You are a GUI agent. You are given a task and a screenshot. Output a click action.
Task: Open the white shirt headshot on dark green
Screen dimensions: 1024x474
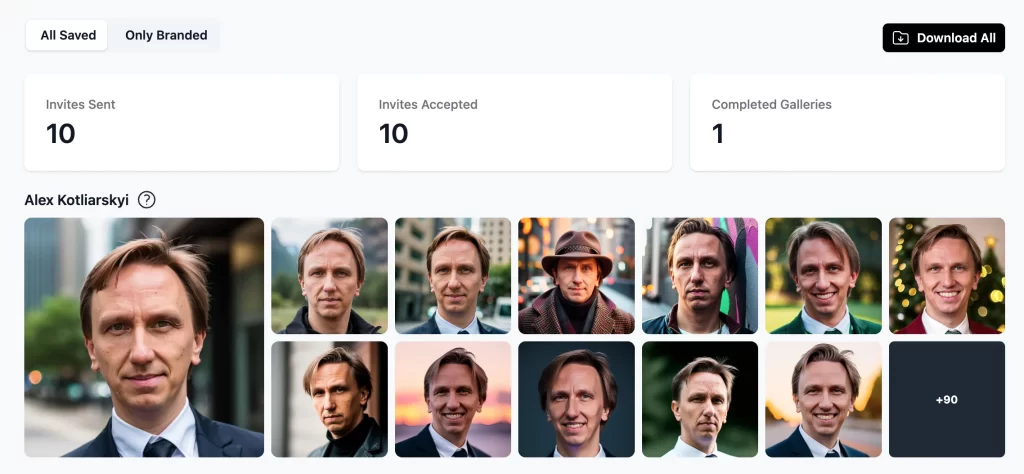pos(699,399)
